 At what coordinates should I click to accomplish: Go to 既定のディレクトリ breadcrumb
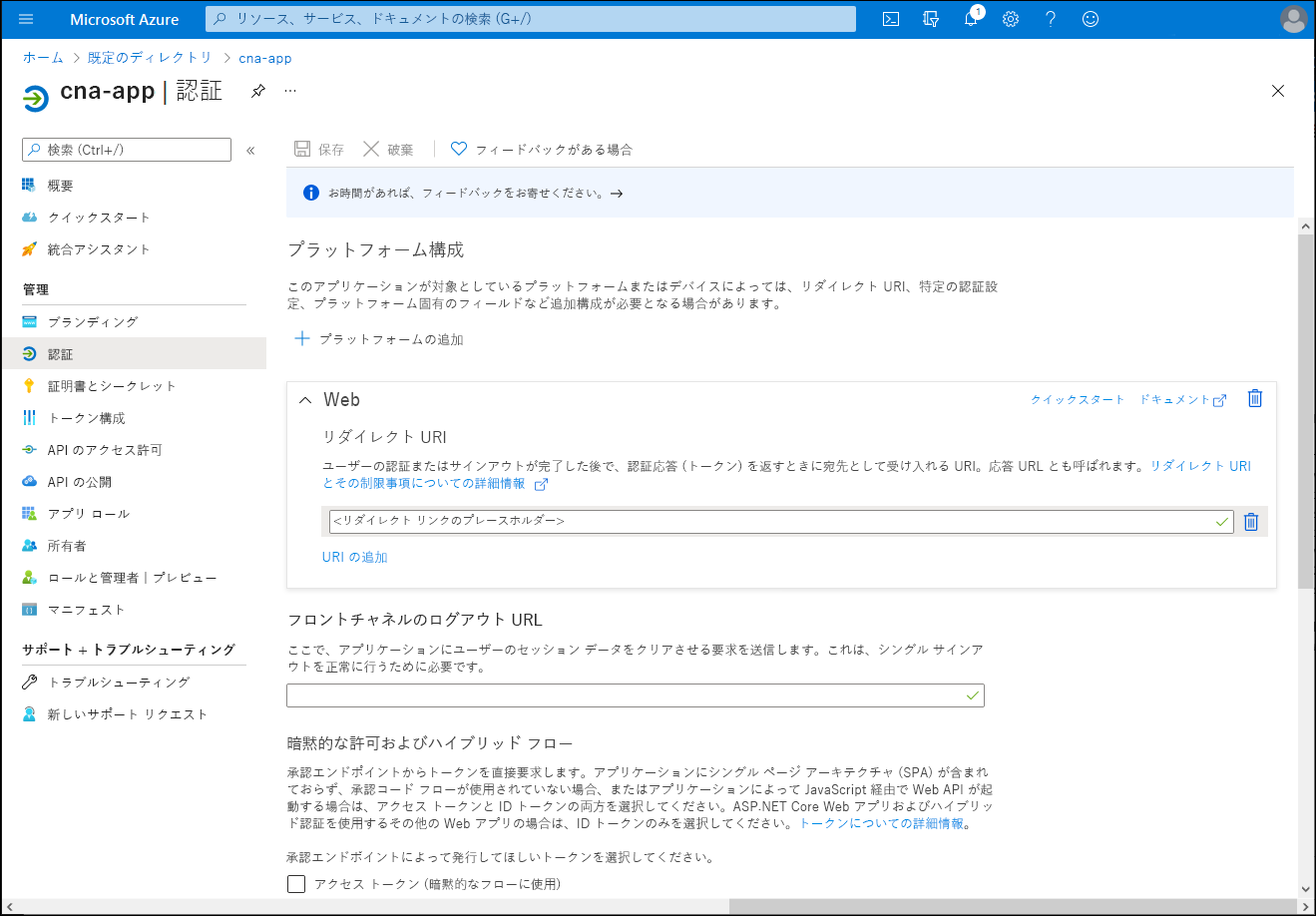[x=151, y=58]
